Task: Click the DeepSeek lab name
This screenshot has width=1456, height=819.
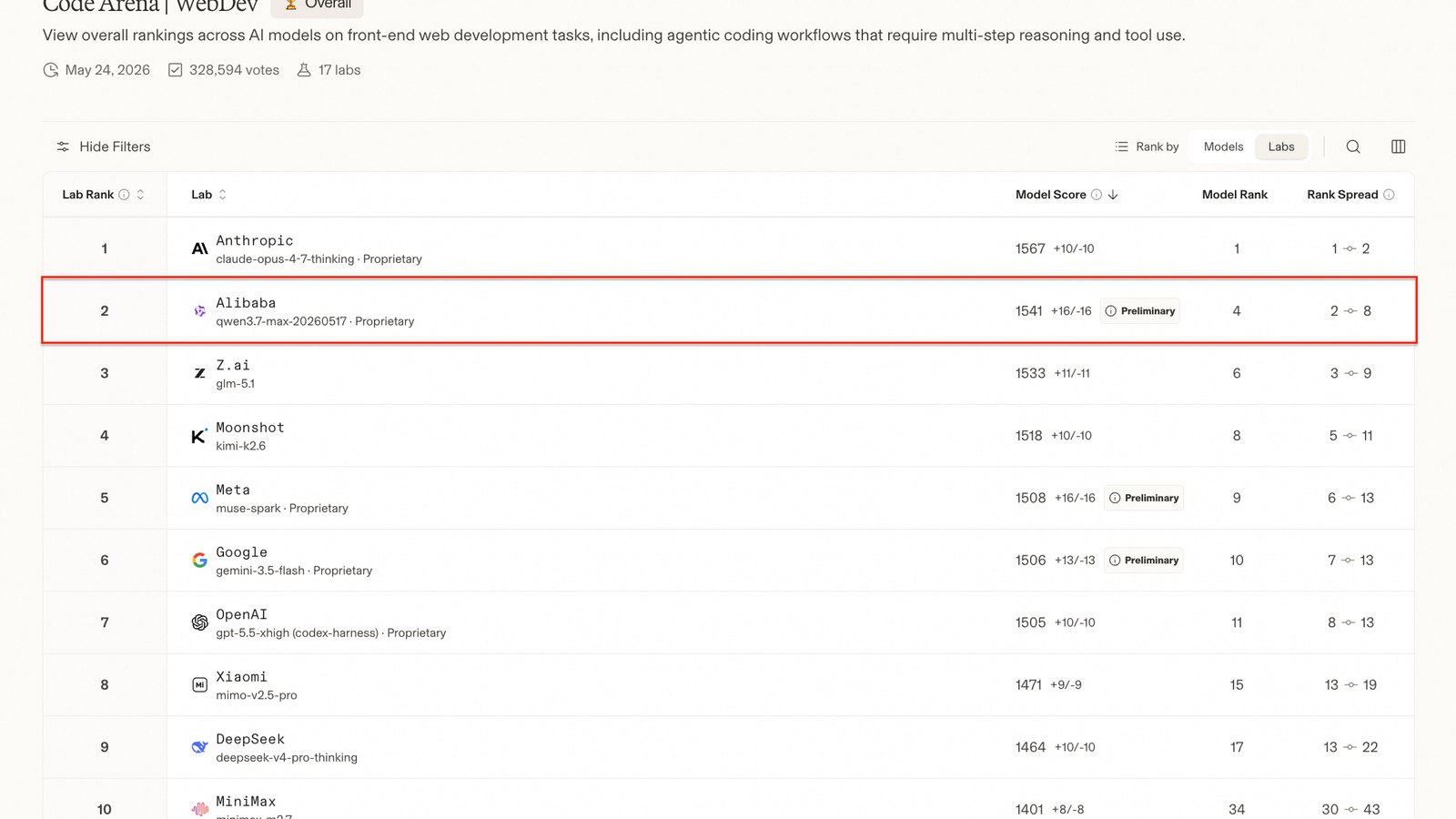Action: point(250,739)
